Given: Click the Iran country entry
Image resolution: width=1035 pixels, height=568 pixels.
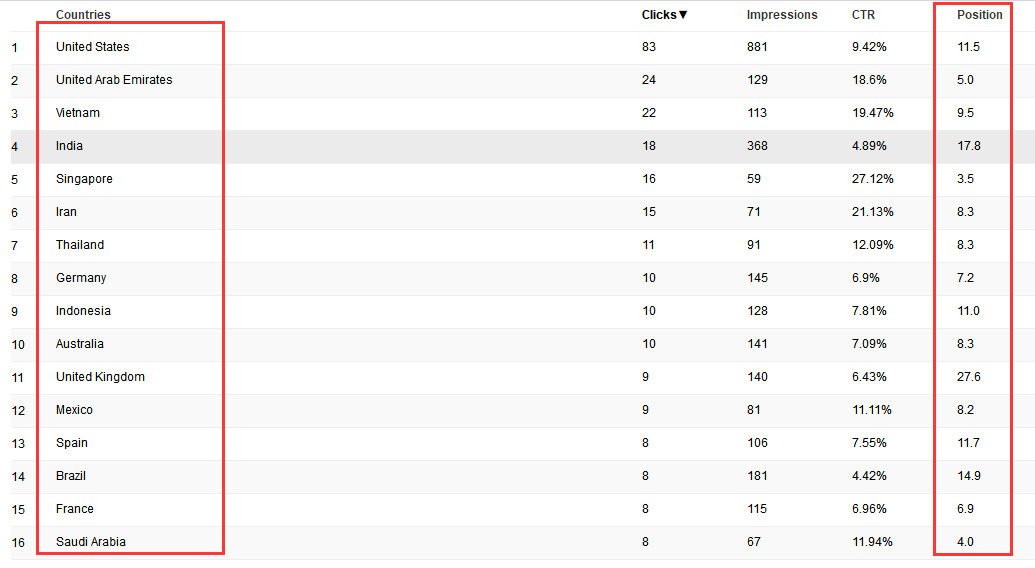Looking at the screenshot, I should pyautogui.click(x=66, y=212).
